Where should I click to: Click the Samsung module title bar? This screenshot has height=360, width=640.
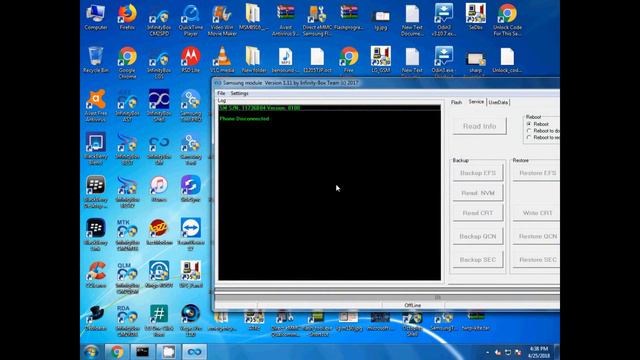[x=386, y=83]
